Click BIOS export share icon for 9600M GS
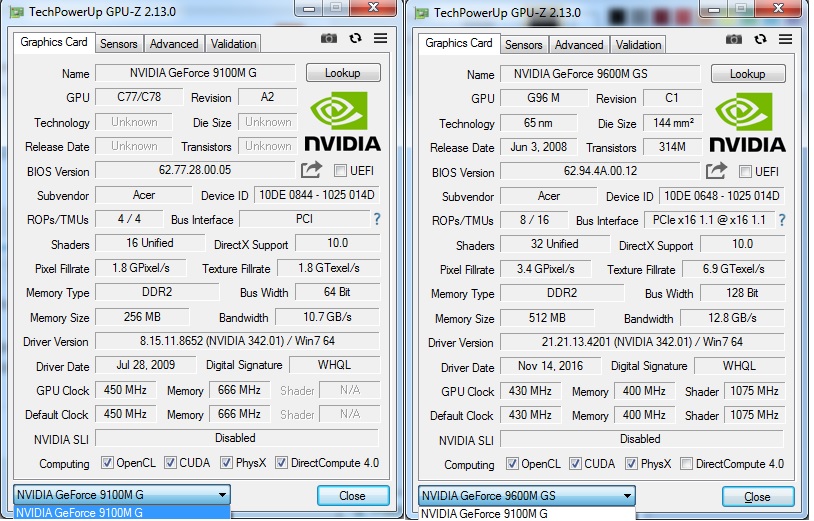This screenshot has height=521, width=814. click(716, 171)
